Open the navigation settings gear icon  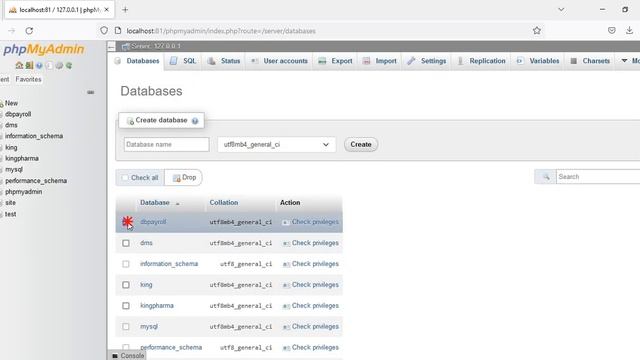coord(59,65)
